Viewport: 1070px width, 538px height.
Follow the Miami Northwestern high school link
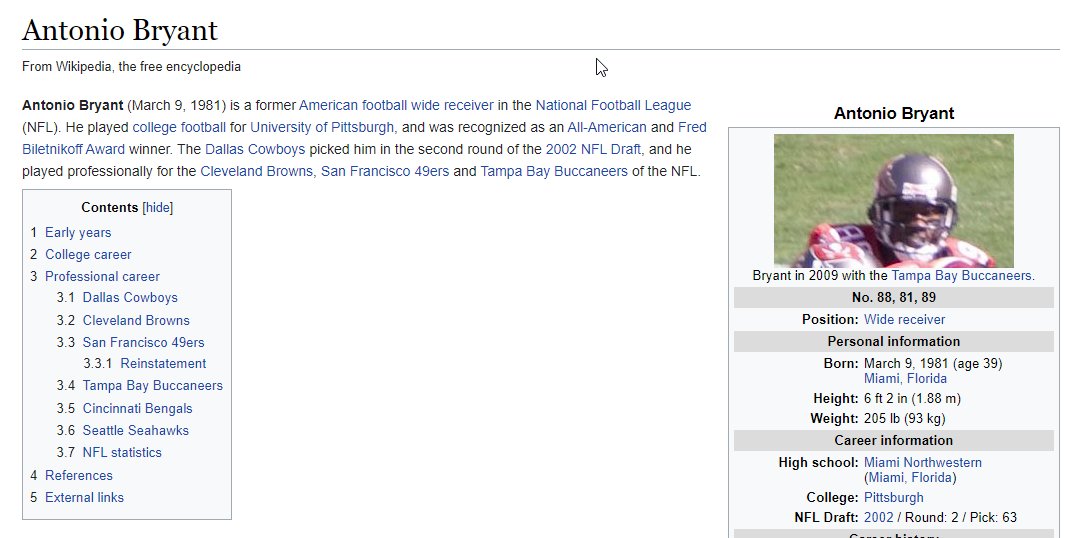click(923, 462)
